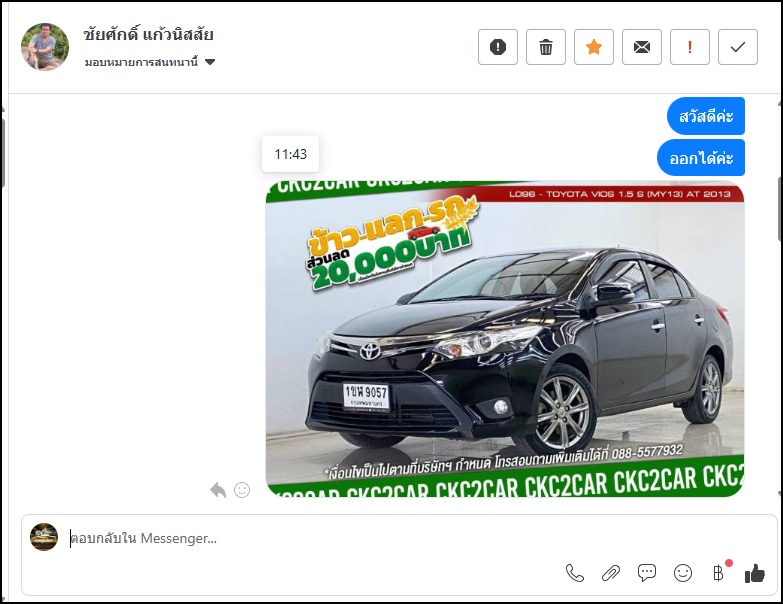This screenshot has height=604, width=783.
Task: Send a thumbs-up like
Action: click(755, 573)
